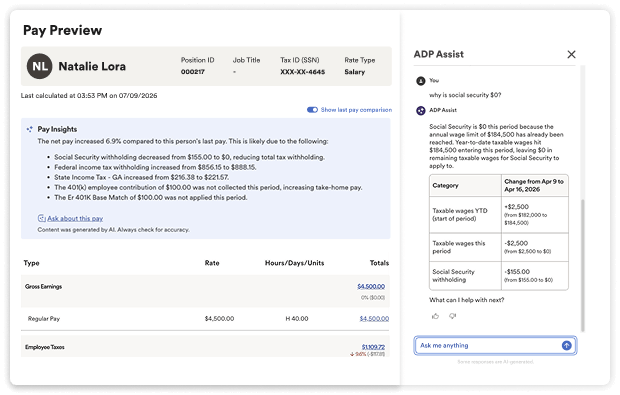
Task: Click the Type column header
Action: [x=32, y=263]
